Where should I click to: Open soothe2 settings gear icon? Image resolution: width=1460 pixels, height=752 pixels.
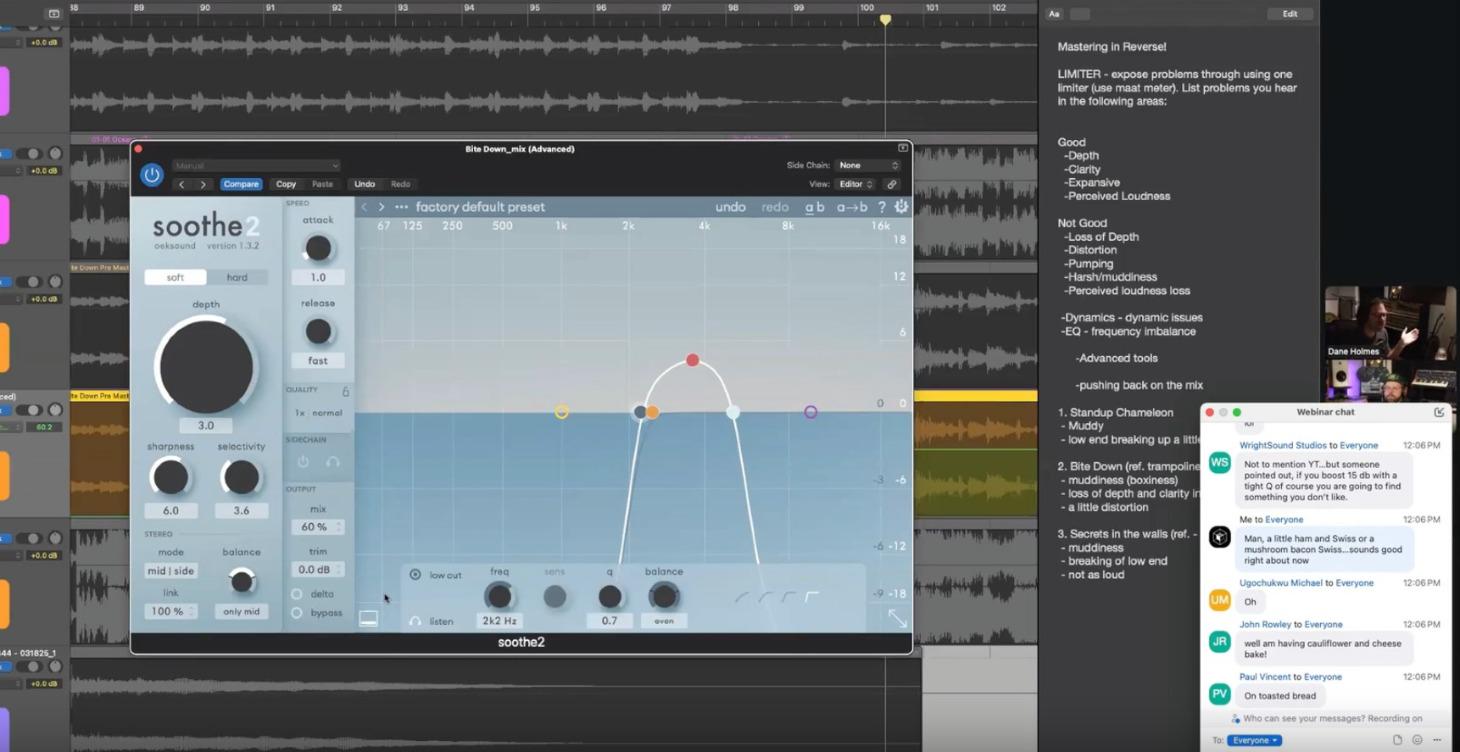pos(901,207)
